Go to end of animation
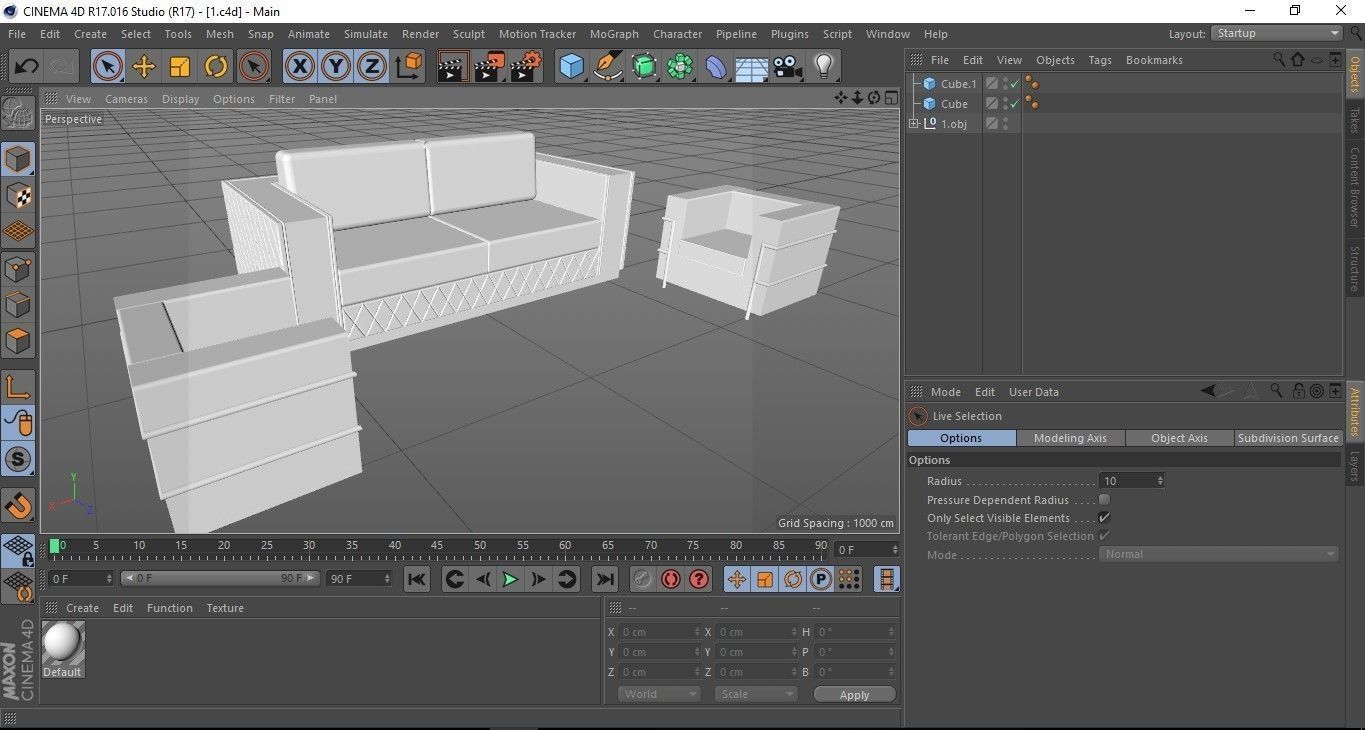 [604, 579]
